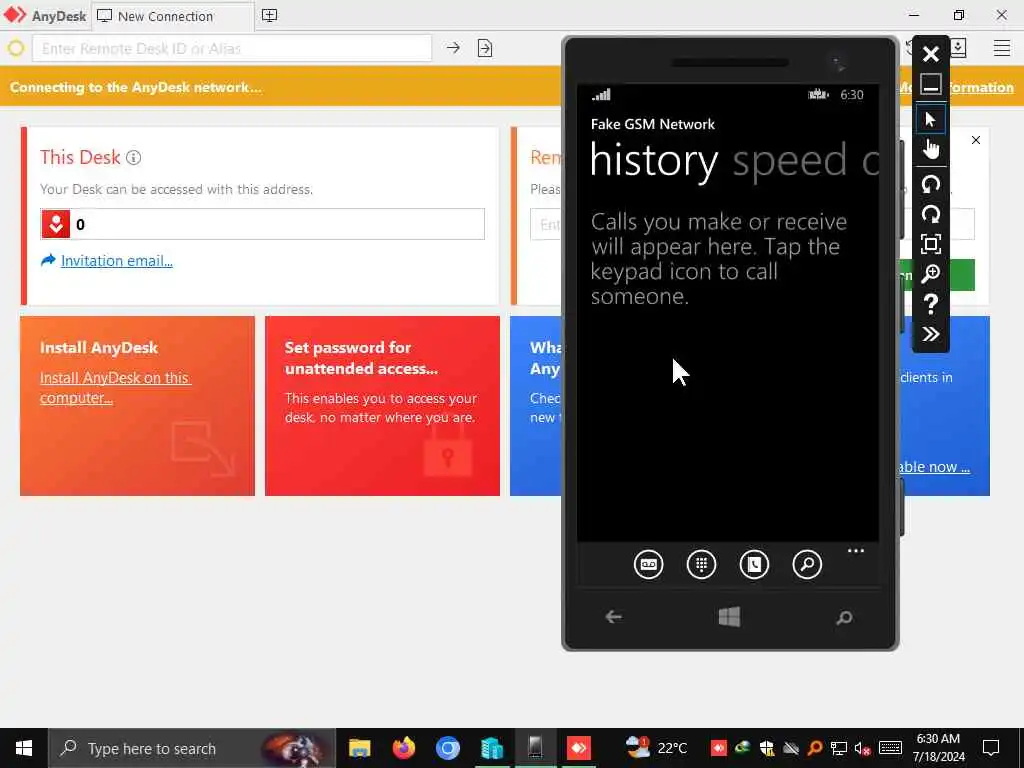Open File Explorer from taskbar
This screenshot has height=768, width=1024.
click(x=359, y=748)
